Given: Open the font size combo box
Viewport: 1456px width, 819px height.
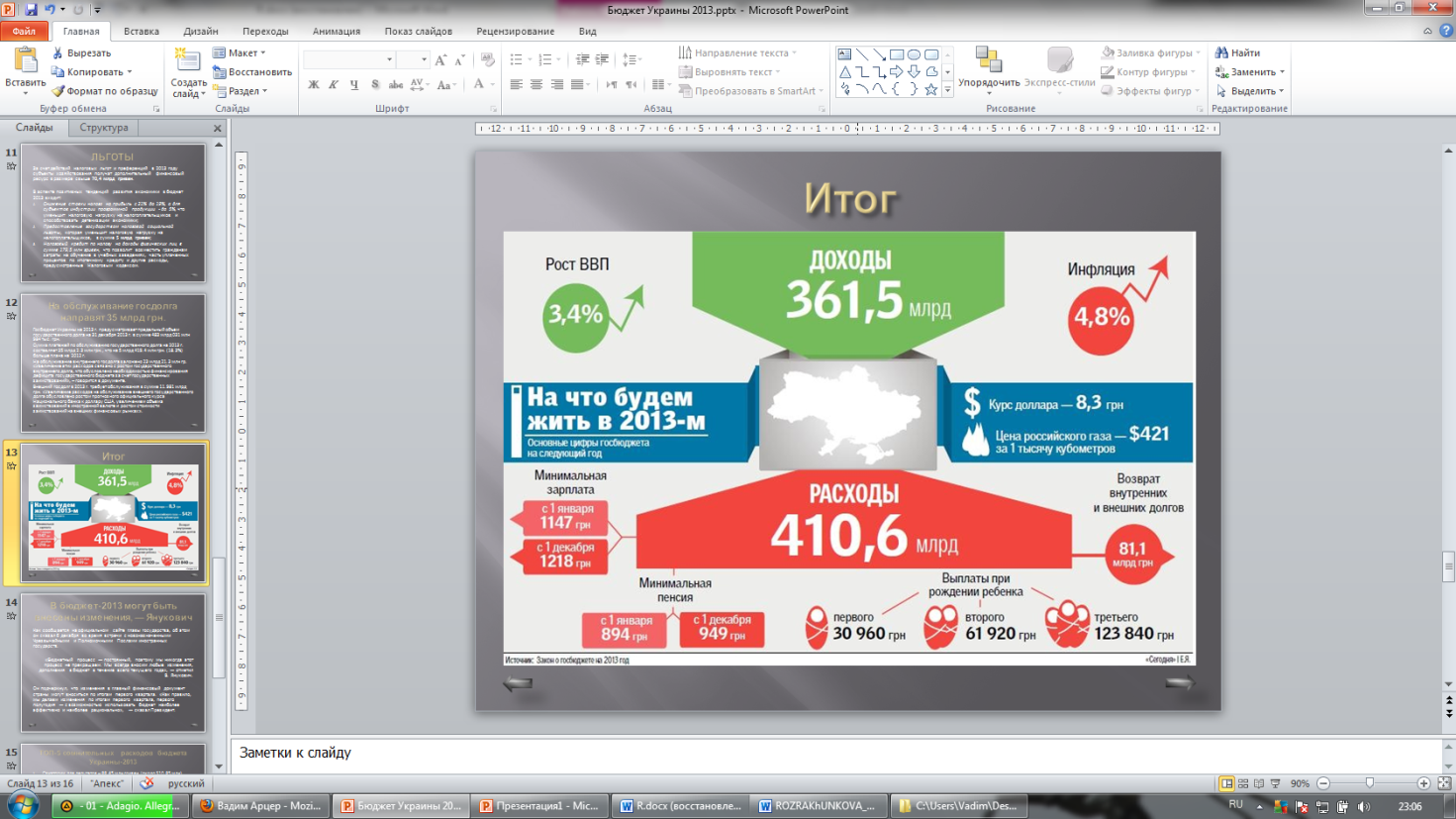Looking at the screenshot, I should [x=413, y=60].
